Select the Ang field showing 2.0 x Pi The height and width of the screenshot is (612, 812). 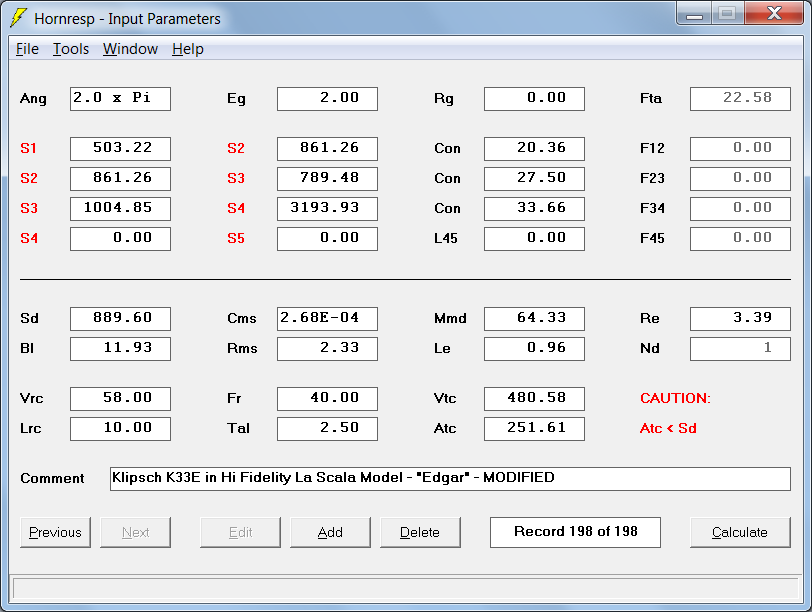pos(120,98)
